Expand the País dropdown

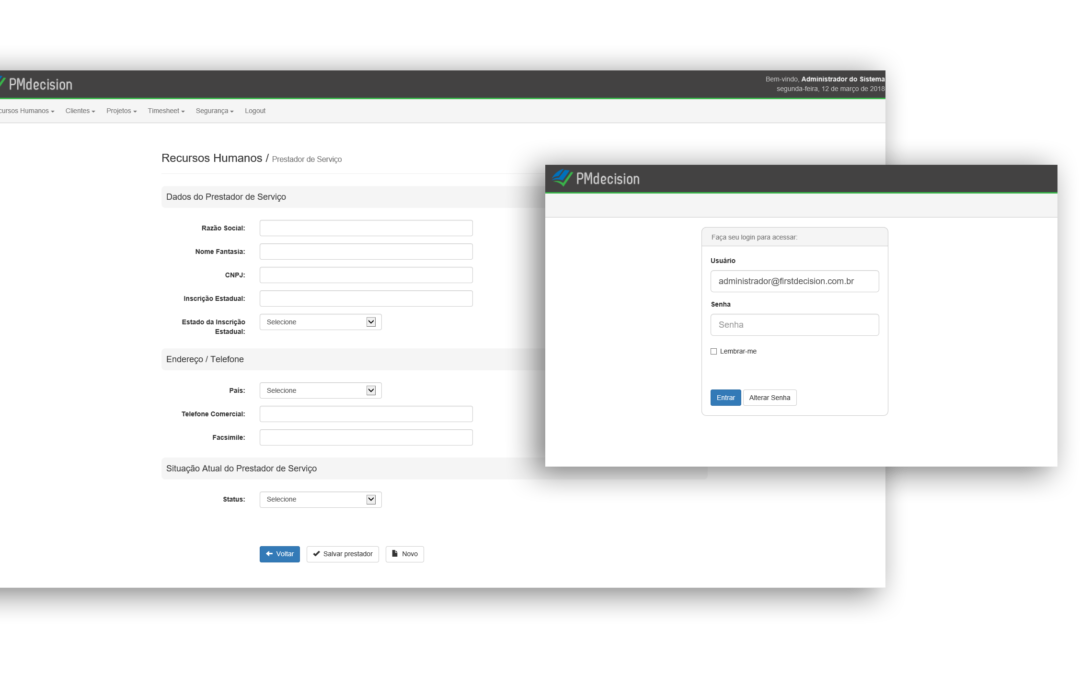tap(320, 391)
